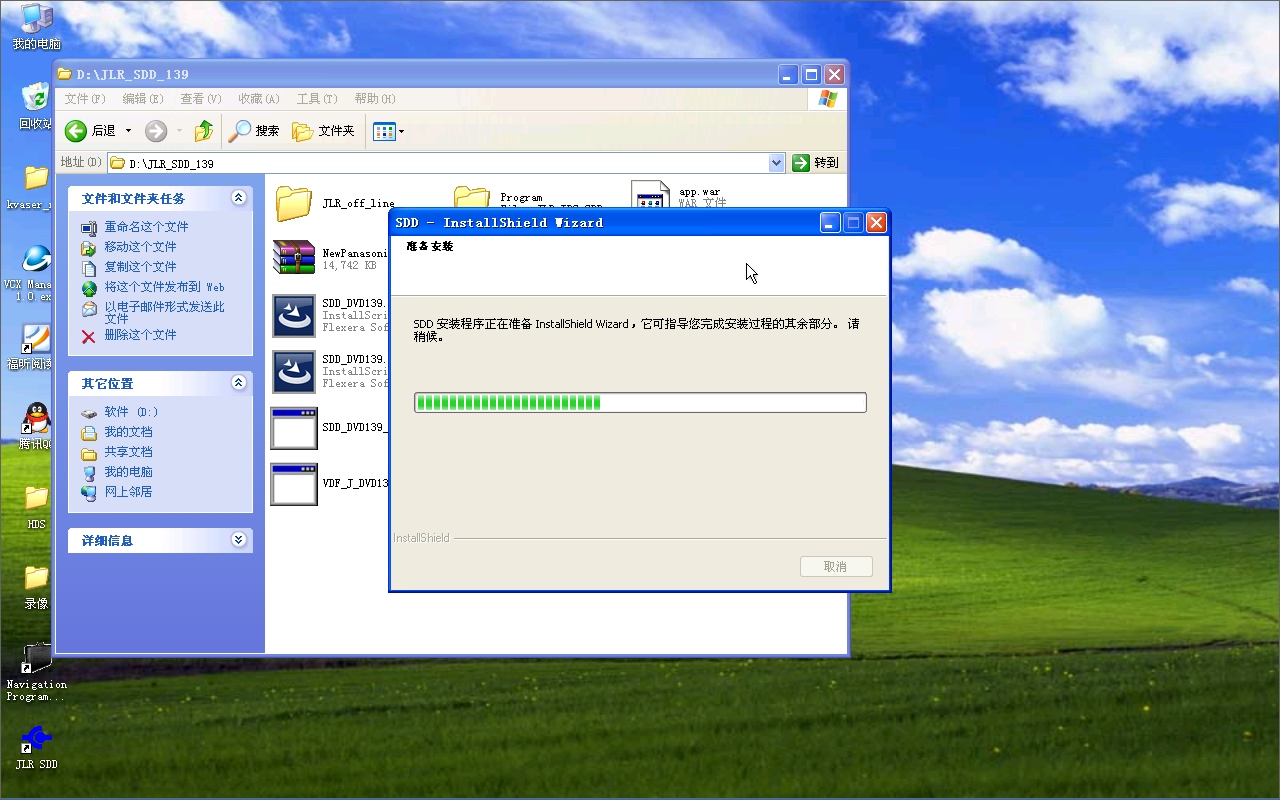Screen dimensions: 1280x800
Task: Open 查看(V) menu
Action: click(201, 99)
